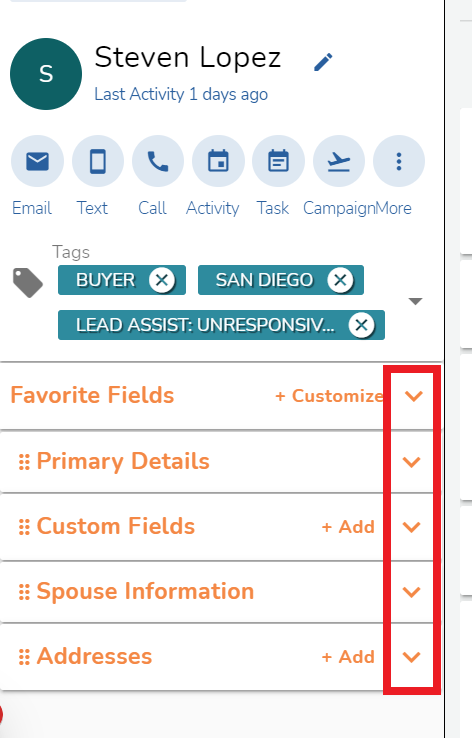
Task: Remove the LEAD ASSIST: UNRESPONSIVE tag
Action: click(361, 325)
